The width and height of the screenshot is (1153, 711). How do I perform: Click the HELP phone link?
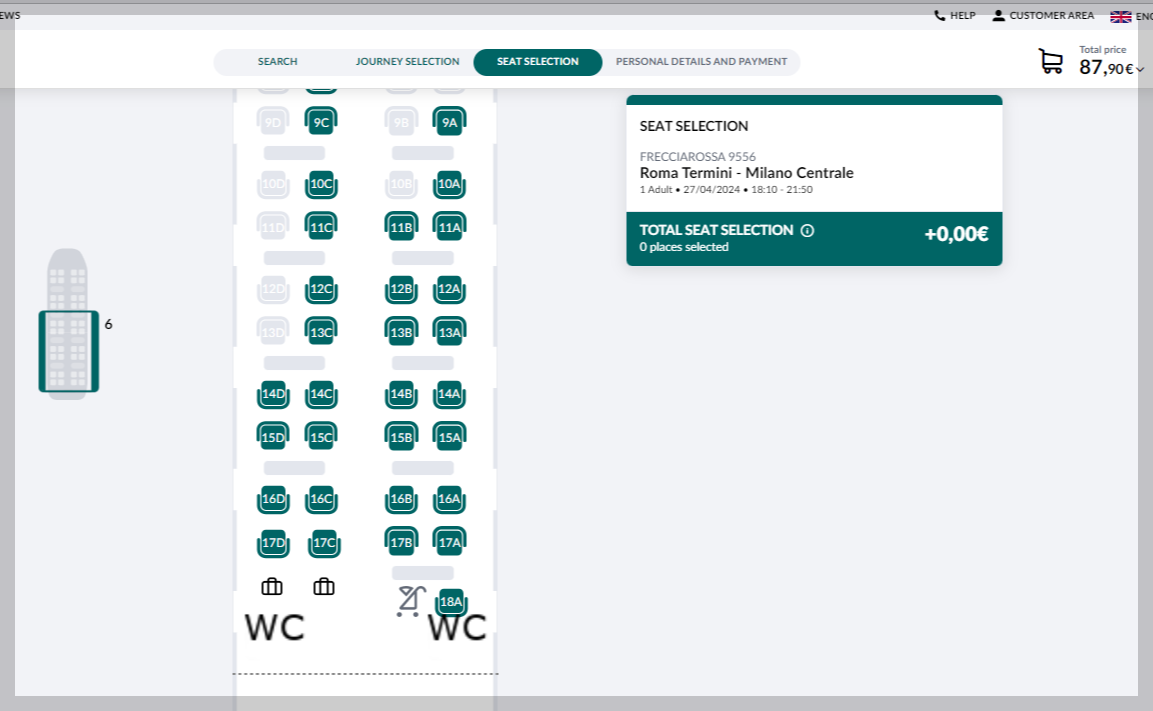(x=954, y=15)
